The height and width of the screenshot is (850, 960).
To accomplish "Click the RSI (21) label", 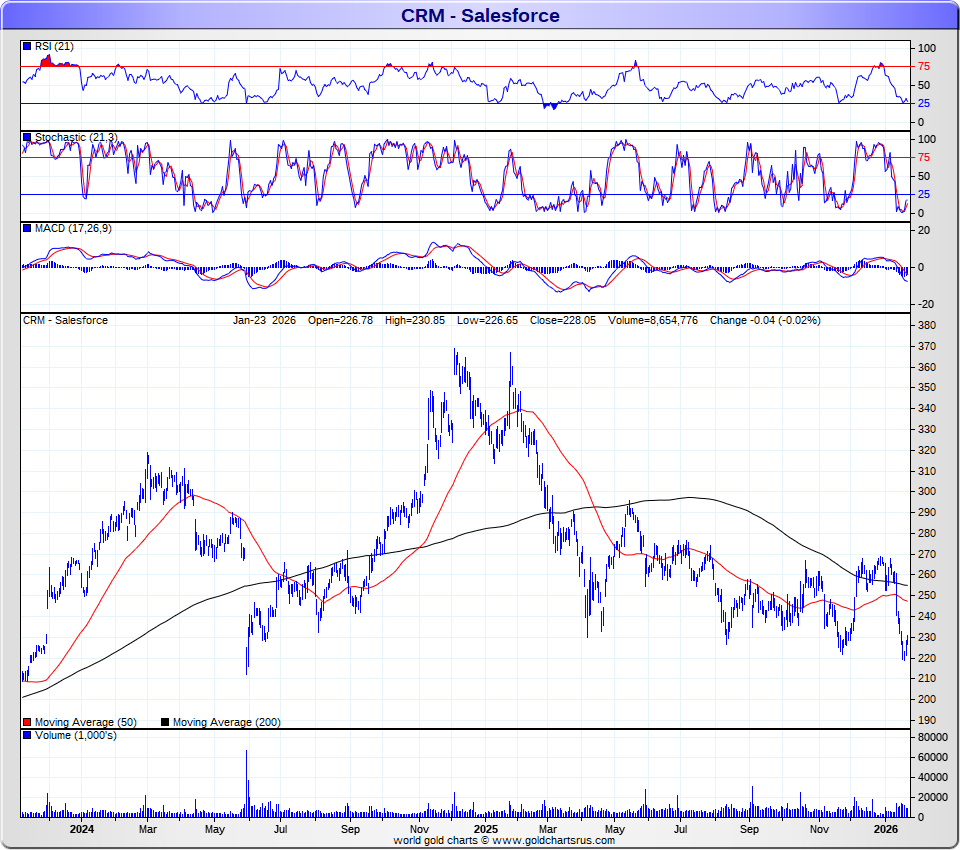I will (54, 46).
